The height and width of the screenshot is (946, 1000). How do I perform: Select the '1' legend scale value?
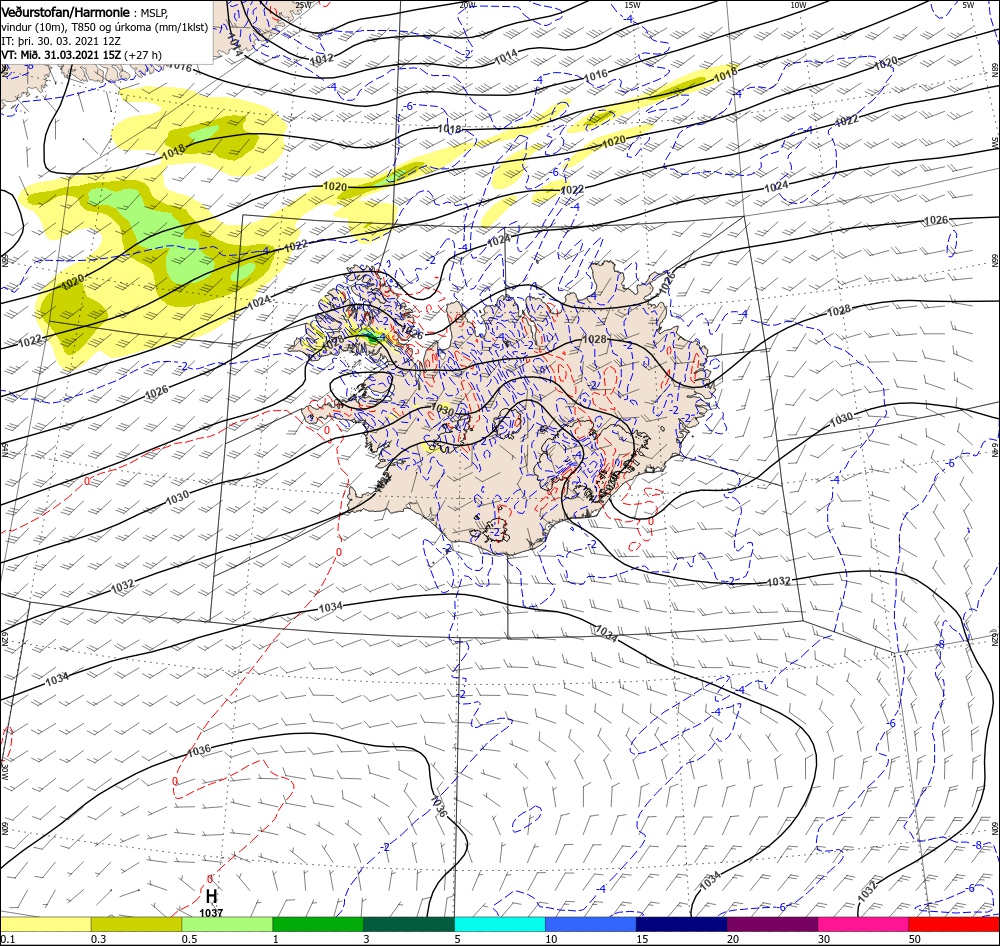click(x=276, y=939)
